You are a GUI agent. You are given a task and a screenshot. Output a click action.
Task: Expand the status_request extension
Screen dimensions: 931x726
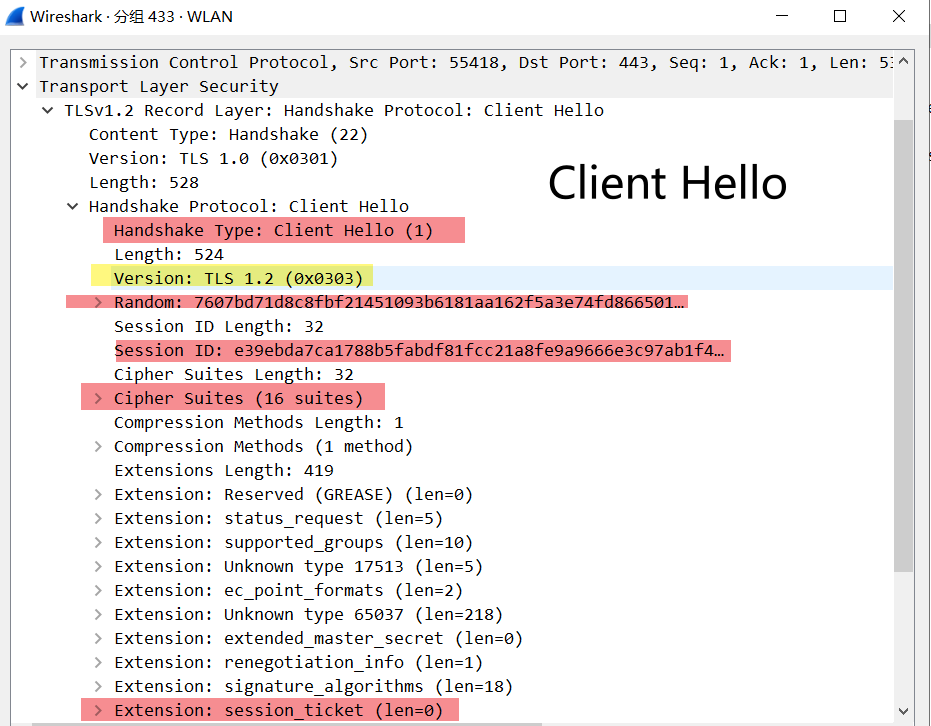(x=98, y=519)
